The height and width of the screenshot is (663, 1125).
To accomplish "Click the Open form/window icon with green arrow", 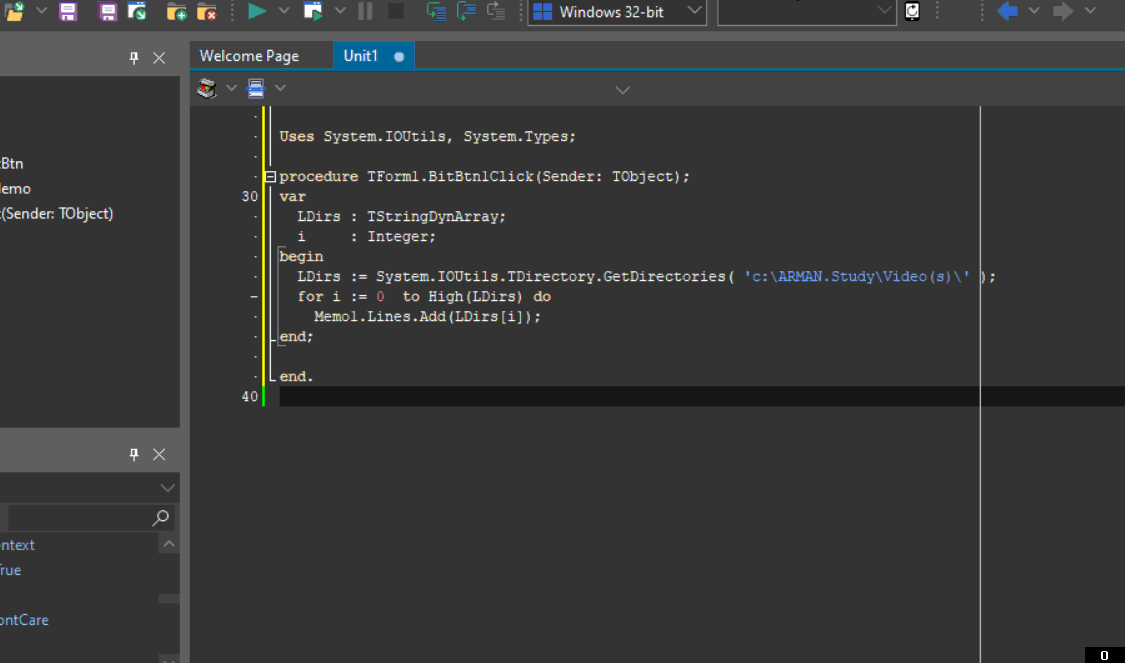I will coord(137,11).
